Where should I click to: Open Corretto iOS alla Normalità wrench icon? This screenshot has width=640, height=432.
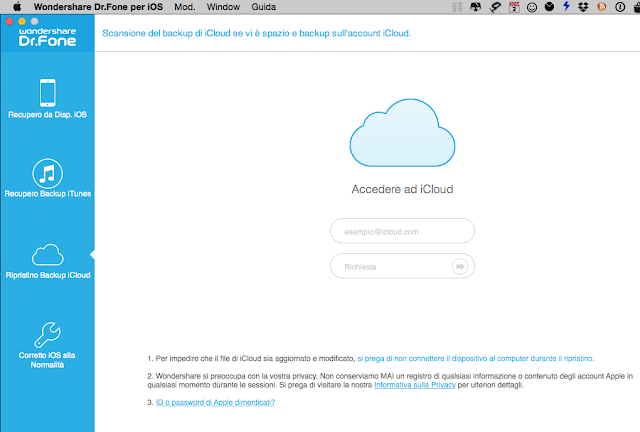(x=47, y=334)
